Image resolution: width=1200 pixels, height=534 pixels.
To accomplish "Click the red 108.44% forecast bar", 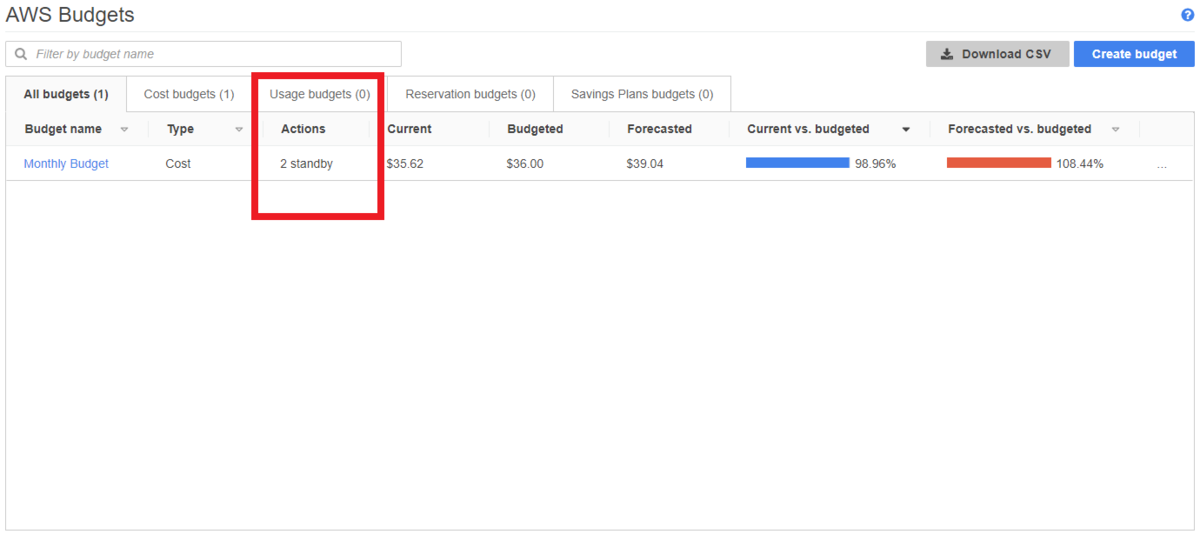I will [x=999, y=163].
